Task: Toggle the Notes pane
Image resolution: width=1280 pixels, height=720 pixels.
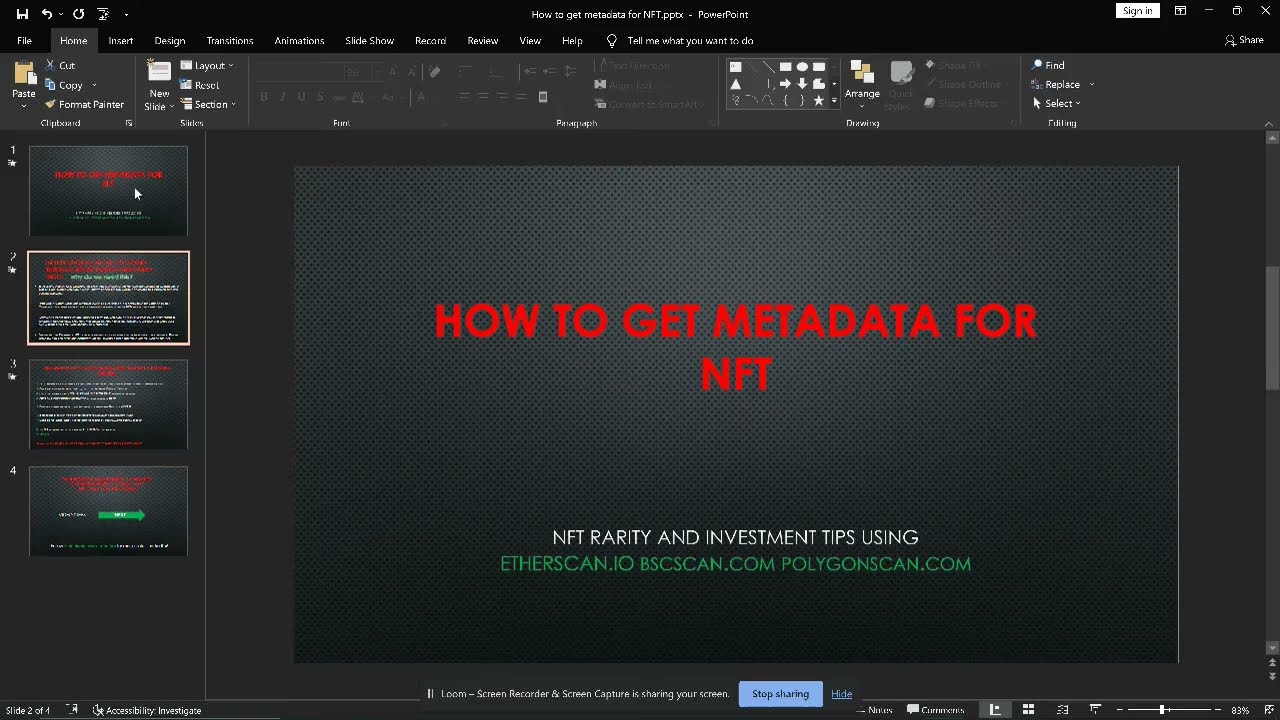Action: tap(875, 710)
